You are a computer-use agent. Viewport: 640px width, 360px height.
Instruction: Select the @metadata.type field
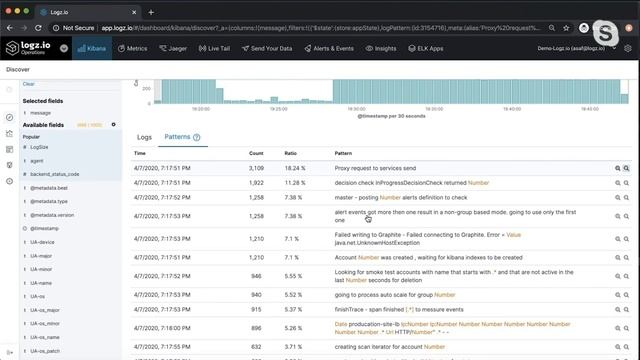coord(49,202)
